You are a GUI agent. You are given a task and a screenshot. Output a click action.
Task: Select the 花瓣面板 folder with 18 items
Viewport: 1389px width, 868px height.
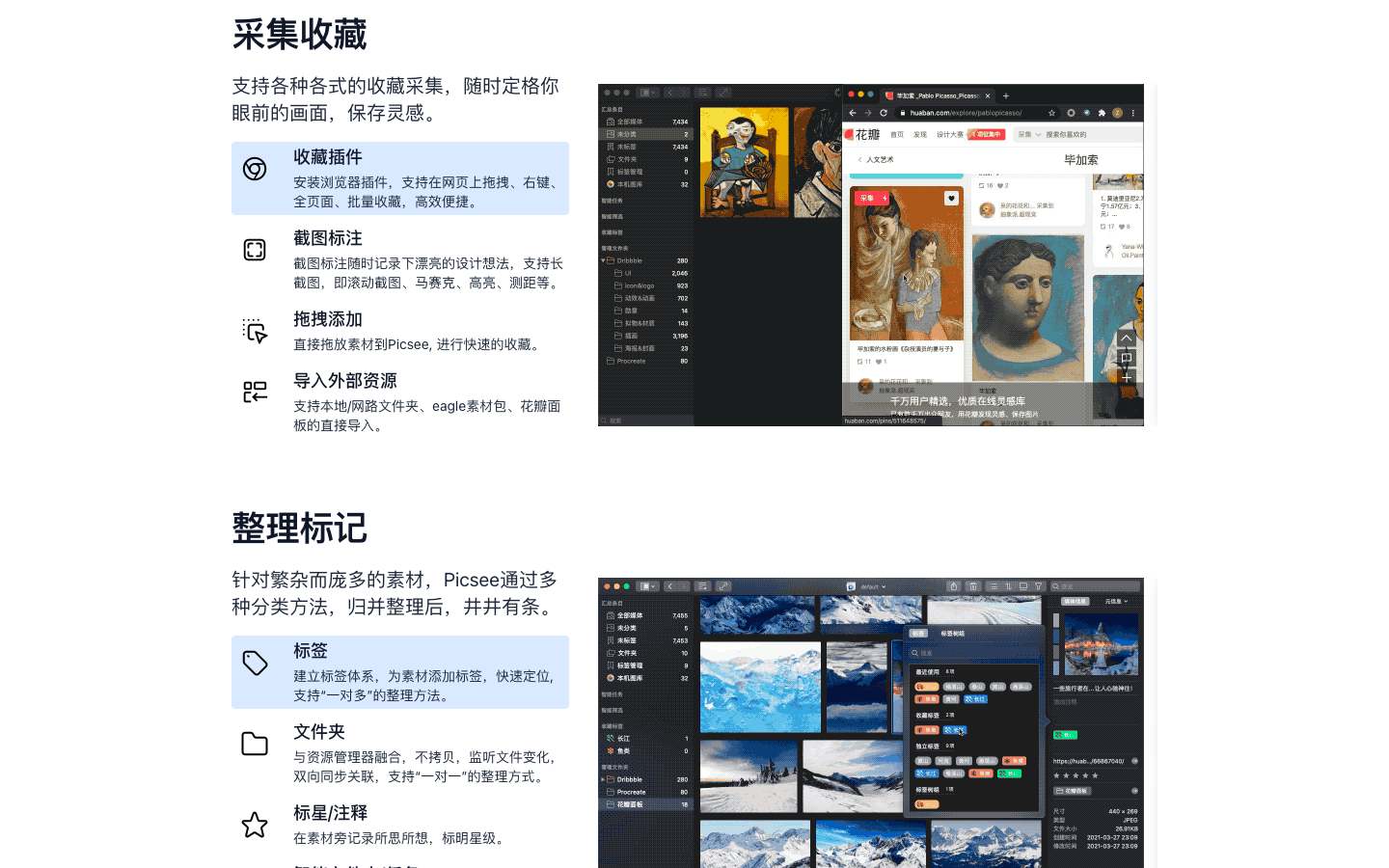tap(646, 804)
